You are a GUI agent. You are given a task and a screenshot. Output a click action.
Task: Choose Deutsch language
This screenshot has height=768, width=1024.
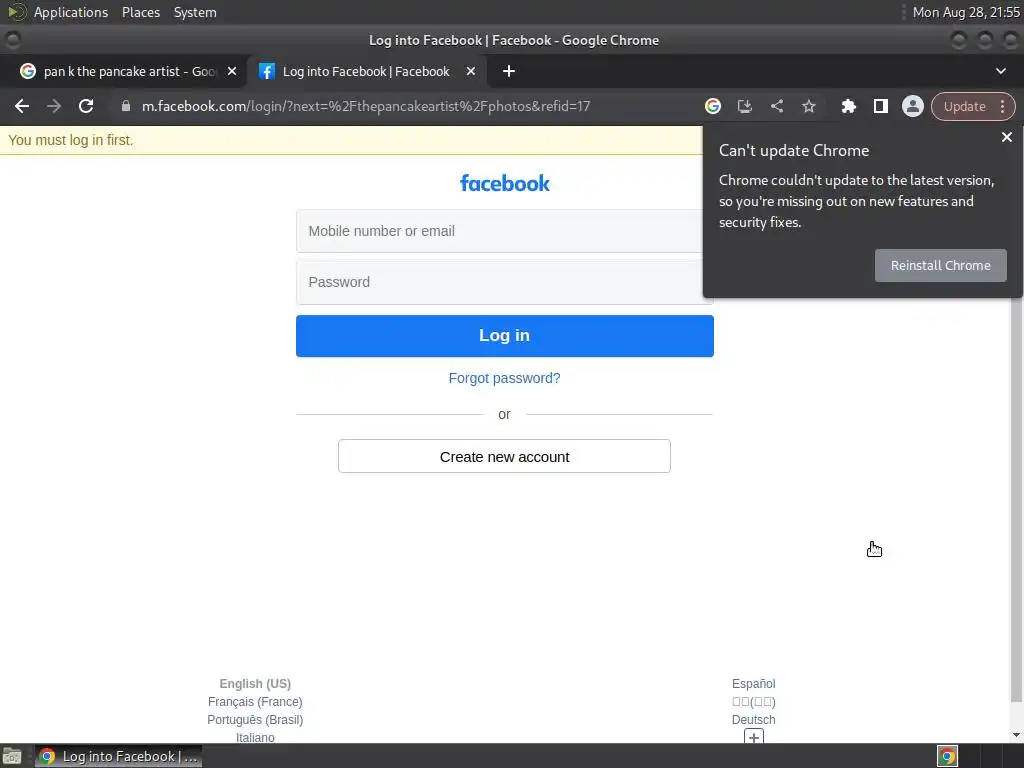coord(754,720)
